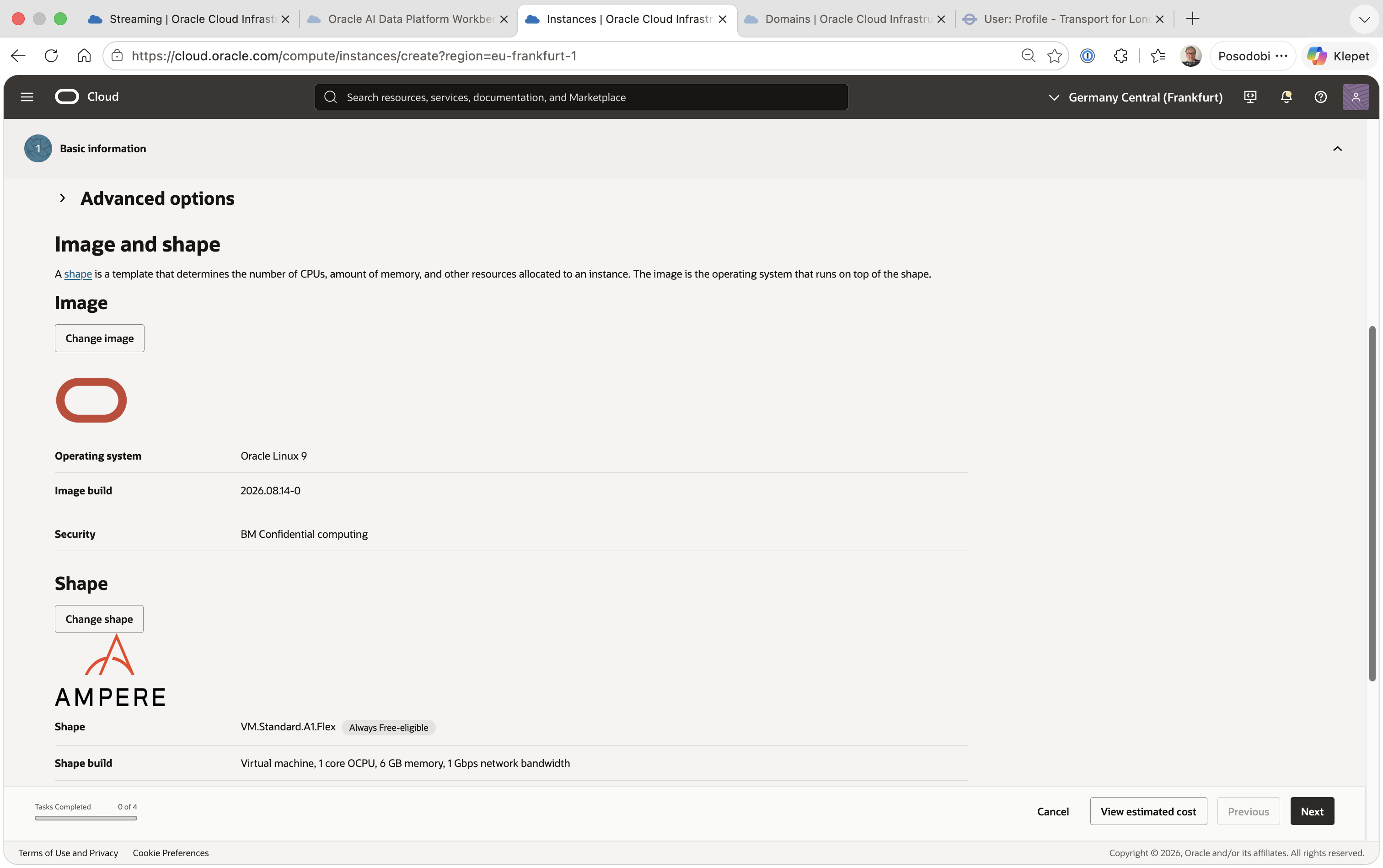Open the user profile avatar menu
Image resolution: width=1383 pixels, height=868 pixels.
(1356, 97)
